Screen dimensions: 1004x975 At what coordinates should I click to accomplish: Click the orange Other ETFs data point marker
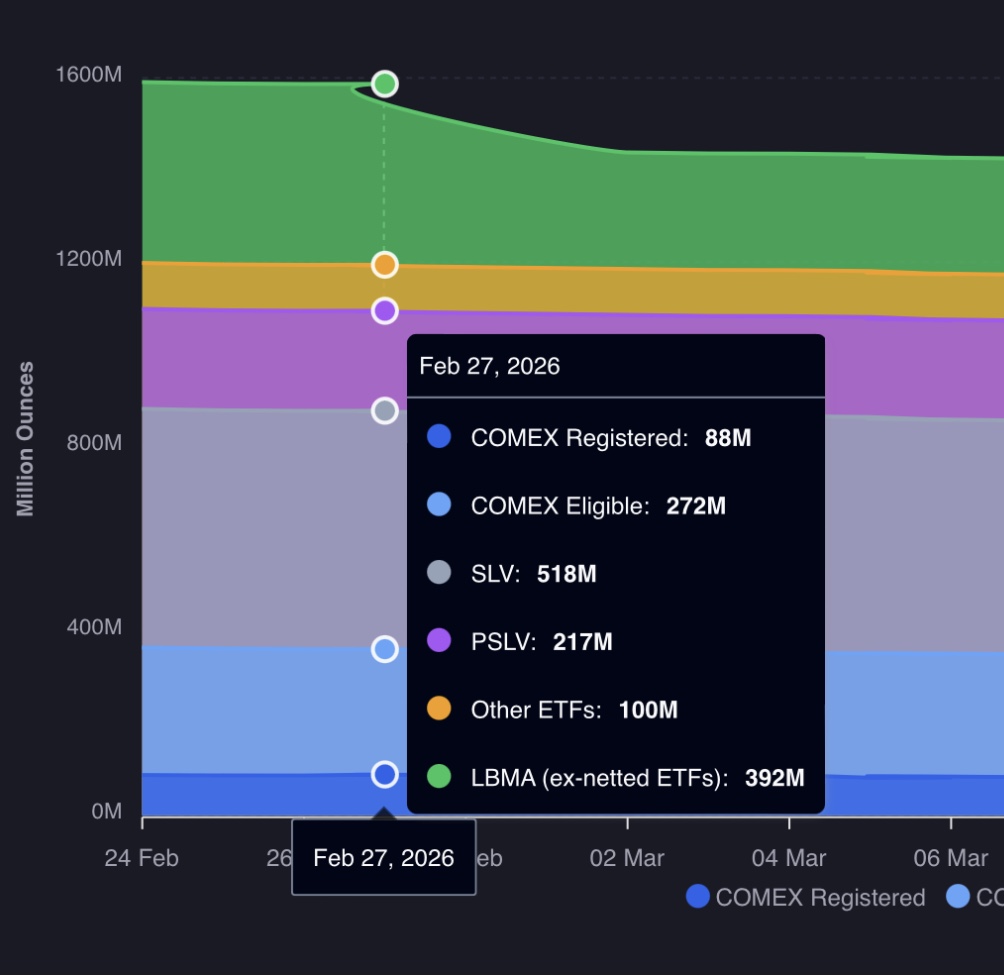pos(385,265)
